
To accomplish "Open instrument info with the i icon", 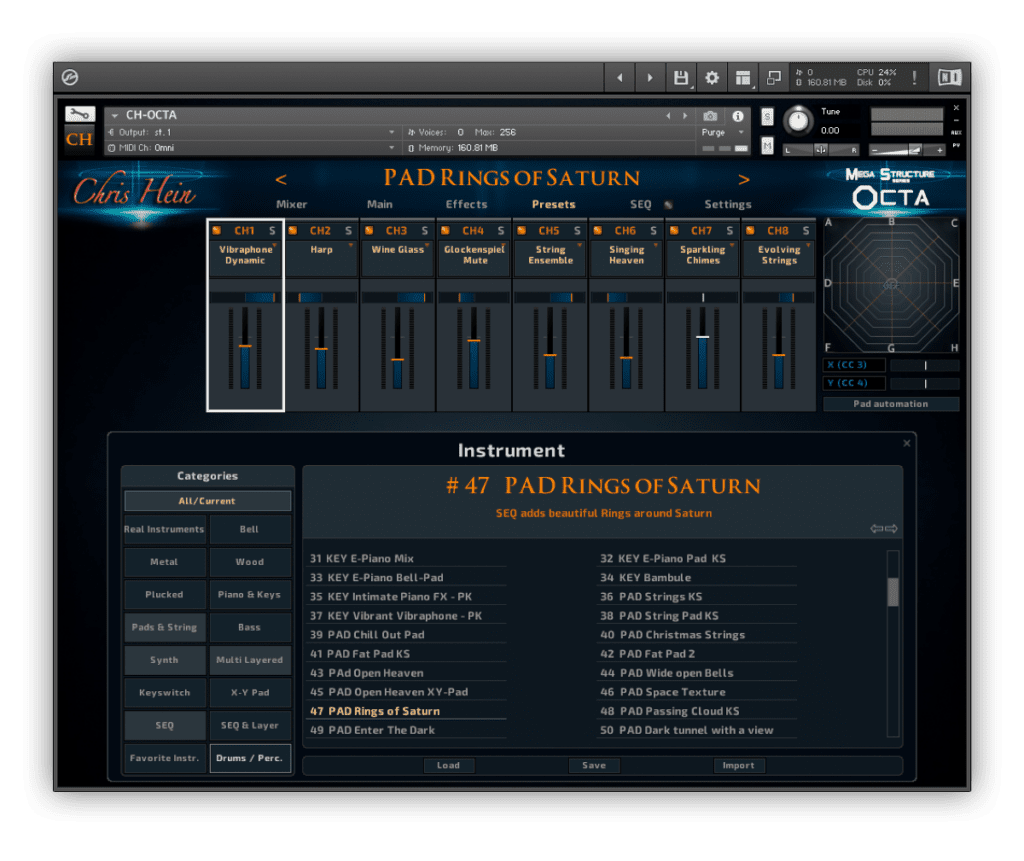I will click(x=738, y=116).
